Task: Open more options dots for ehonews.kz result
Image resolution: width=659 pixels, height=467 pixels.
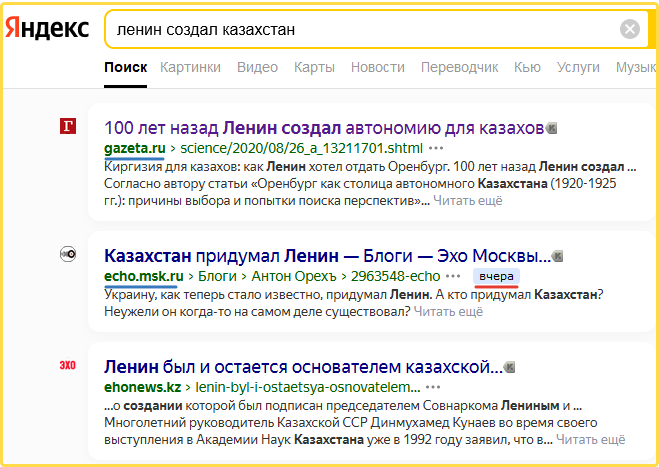Action: 433,387
